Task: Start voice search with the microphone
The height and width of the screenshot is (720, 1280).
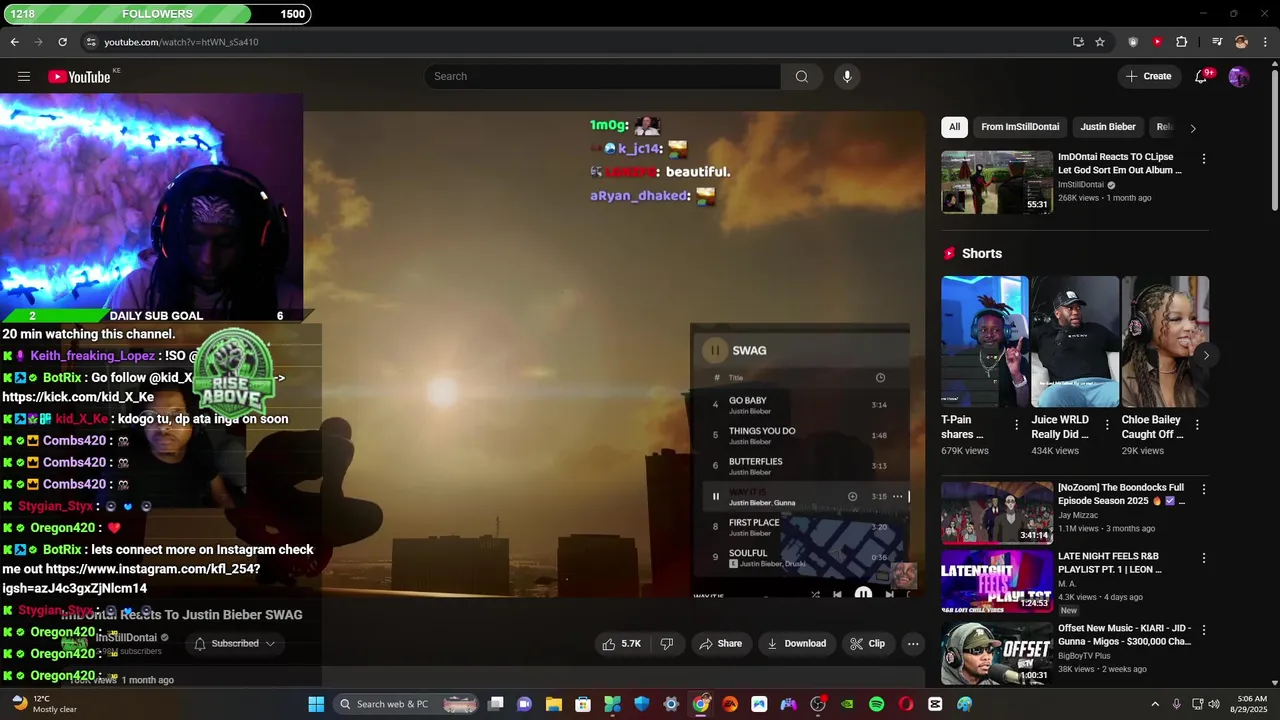Action: (847, 76)
